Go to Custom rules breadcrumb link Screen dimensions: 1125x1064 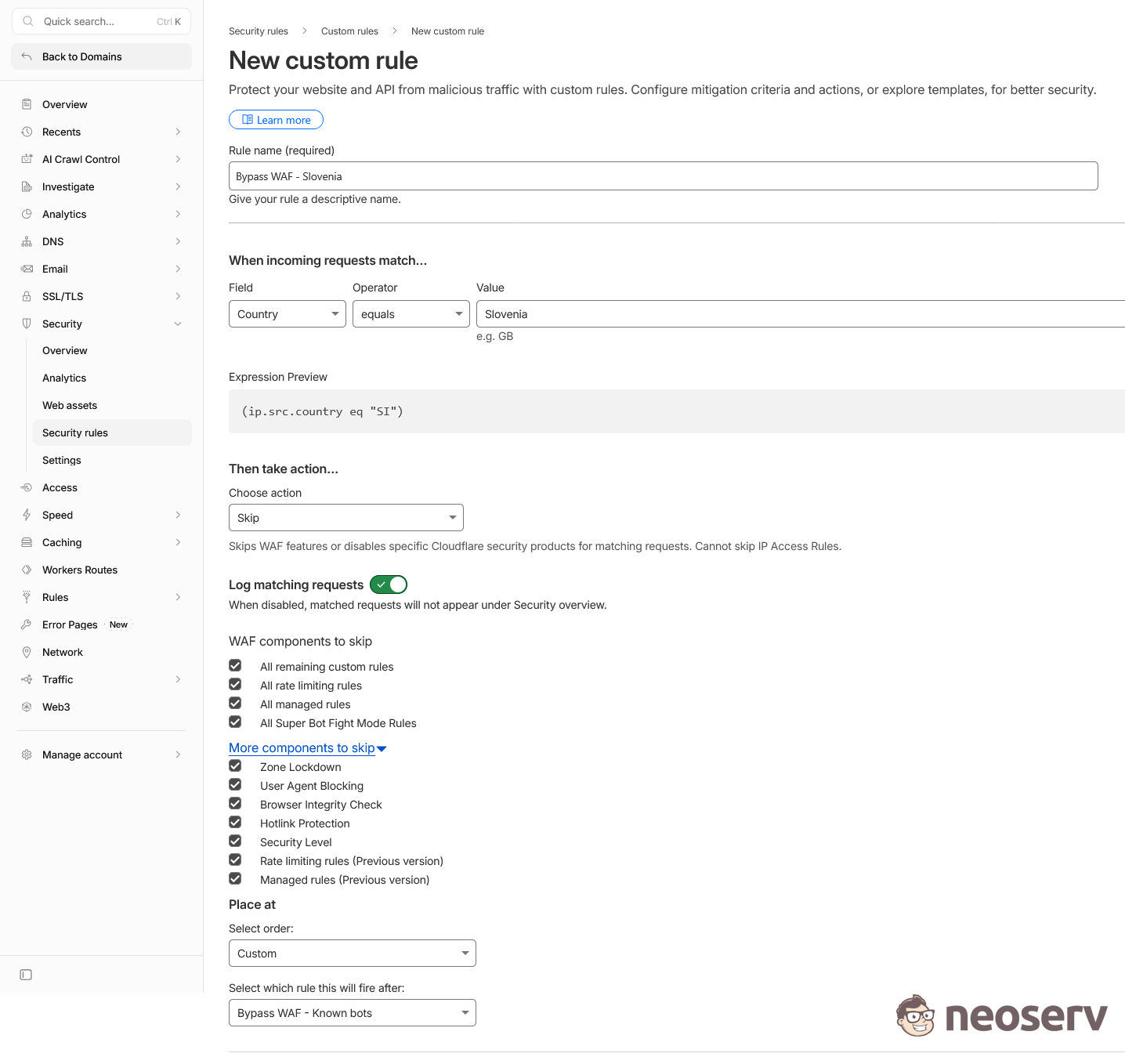(x=349, y=31)
